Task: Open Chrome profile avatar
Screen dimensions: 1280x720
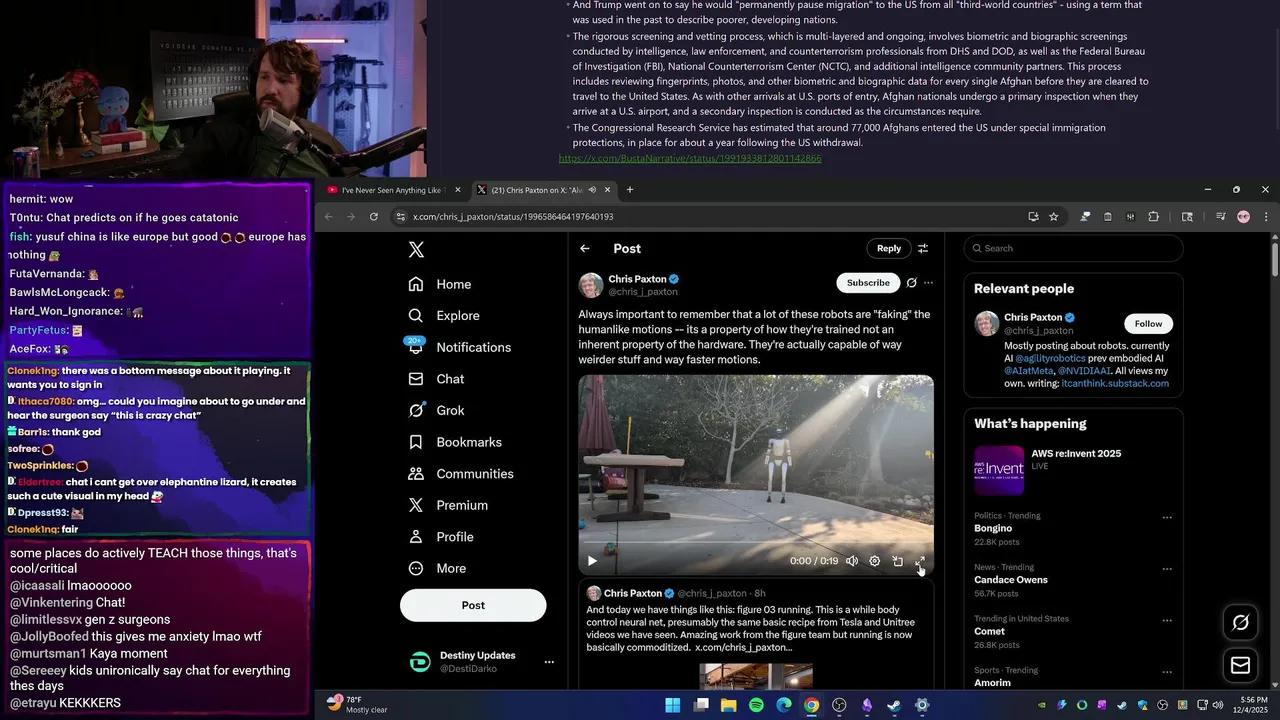Action: click(1243, 217)
